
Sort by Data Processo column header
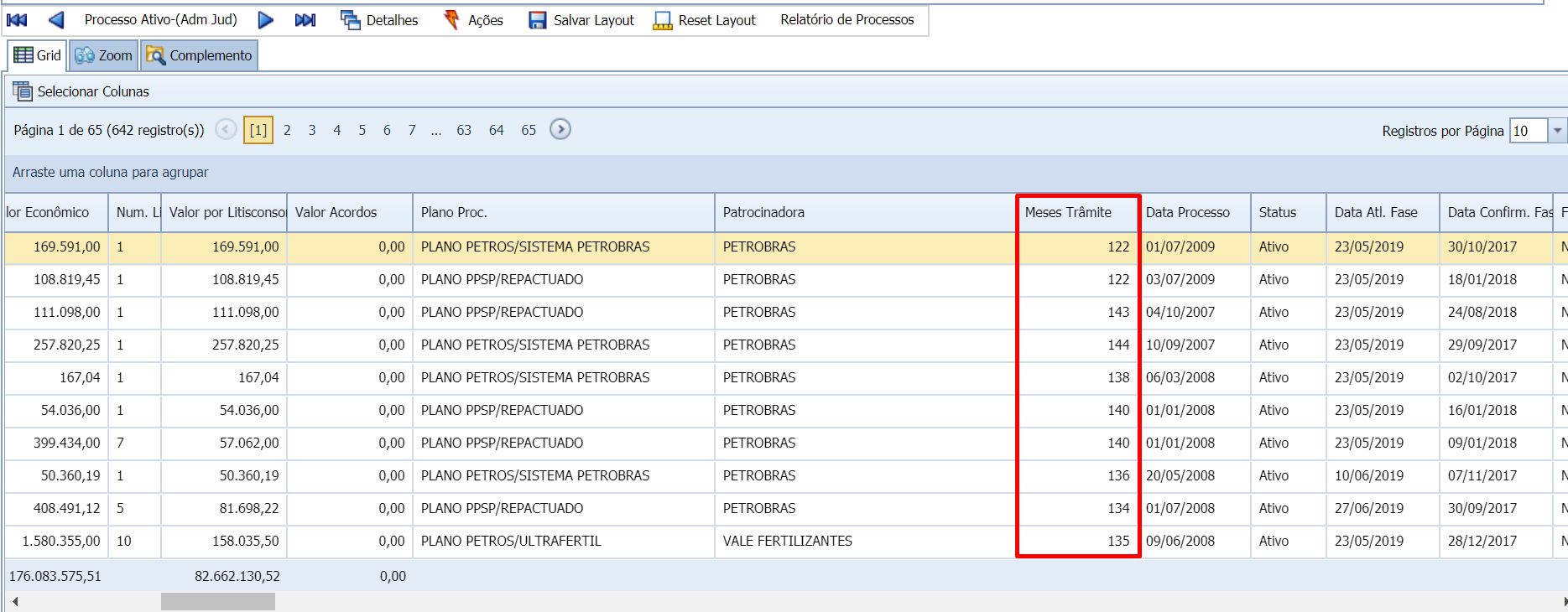(x=1194, y=212)
